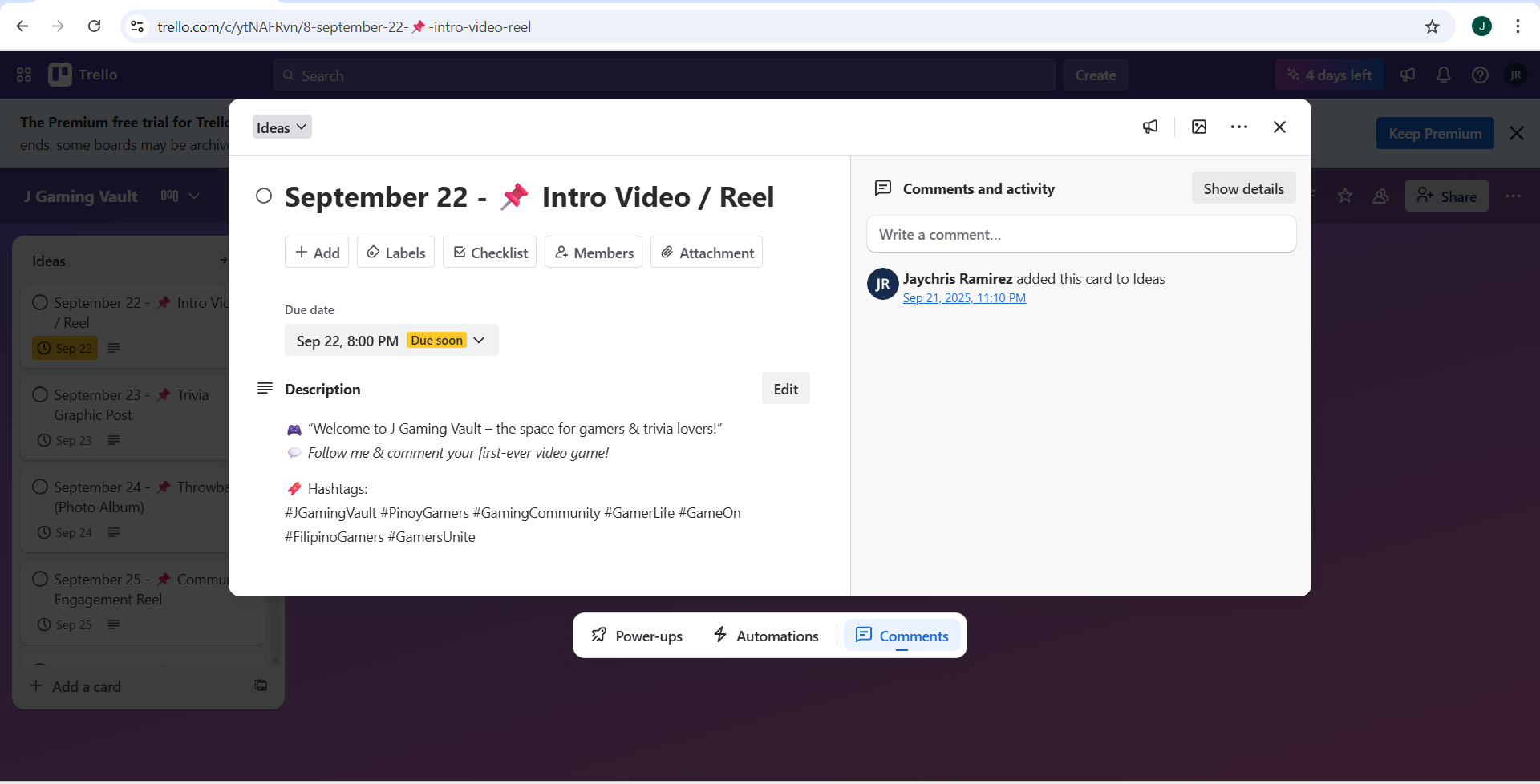This screenshot has width=1540, height=784.
Task: Mark September 25 Engagement card complete
Action: pos(40,579)
